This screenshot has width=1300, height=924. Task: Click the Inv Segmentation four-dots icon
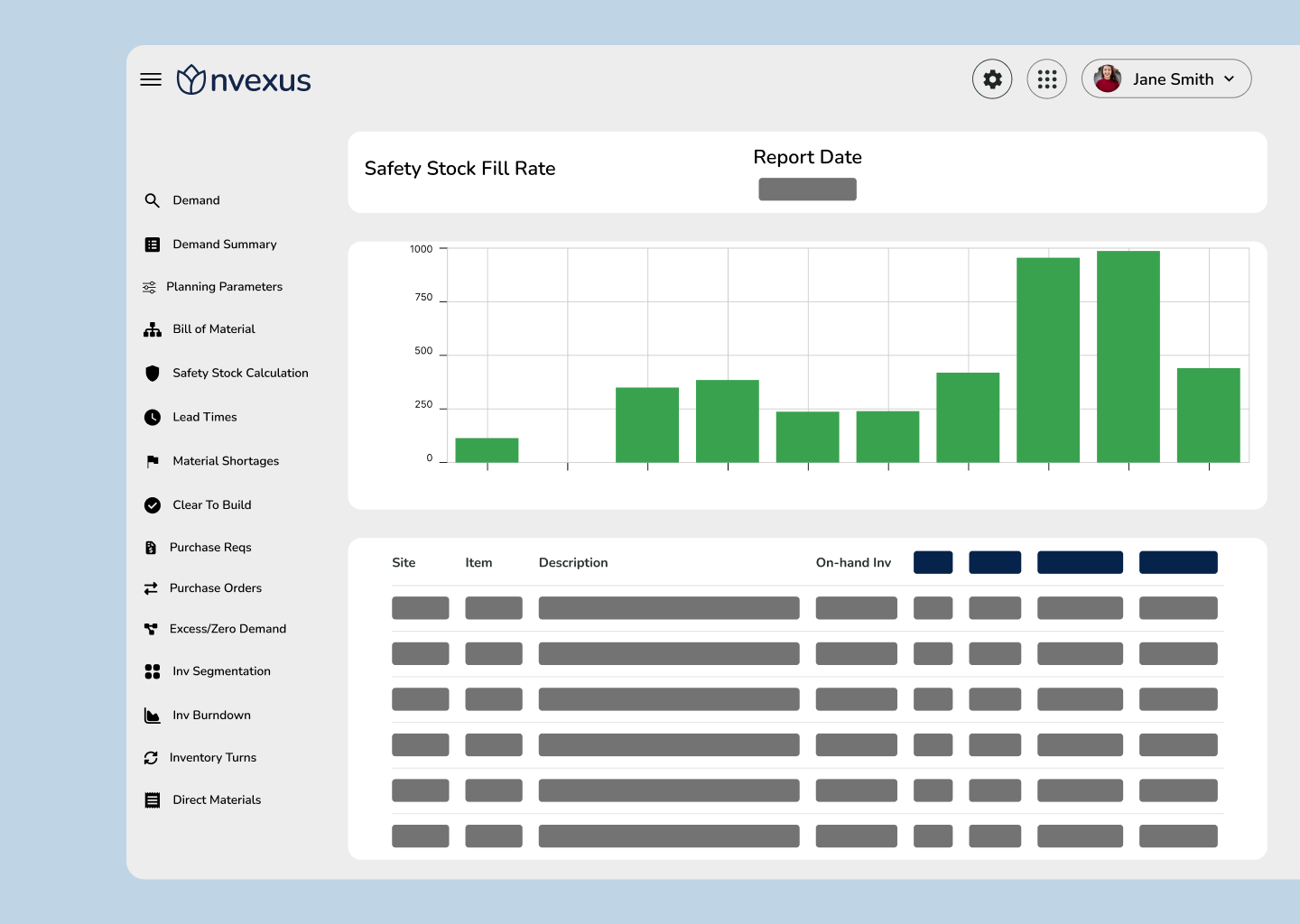point(153,671)
